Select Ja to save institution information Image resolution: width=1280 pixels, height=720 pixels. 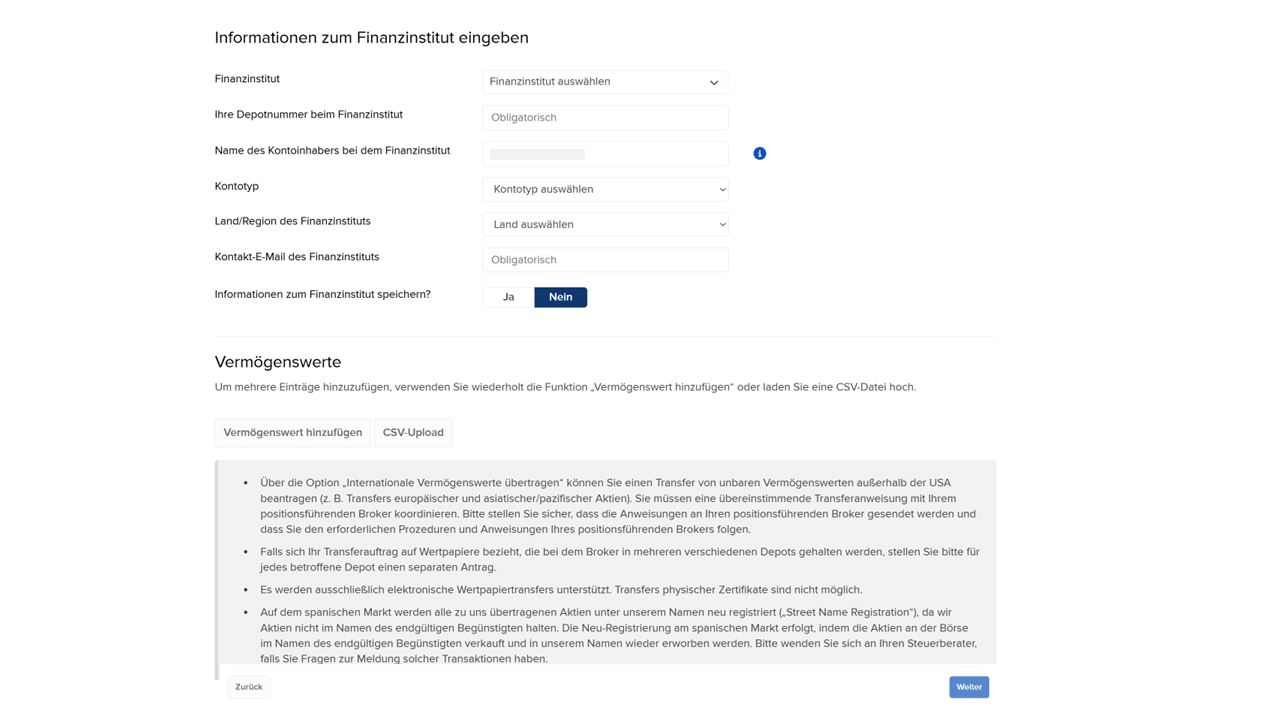pos(508,297)
